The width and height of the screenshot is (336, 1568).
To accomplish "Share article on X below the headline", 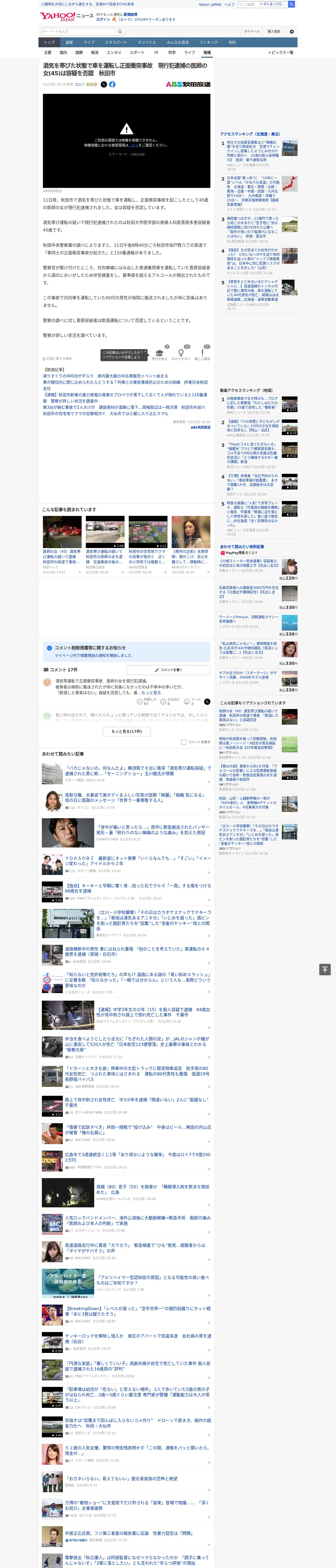I will tap(104, 85).
